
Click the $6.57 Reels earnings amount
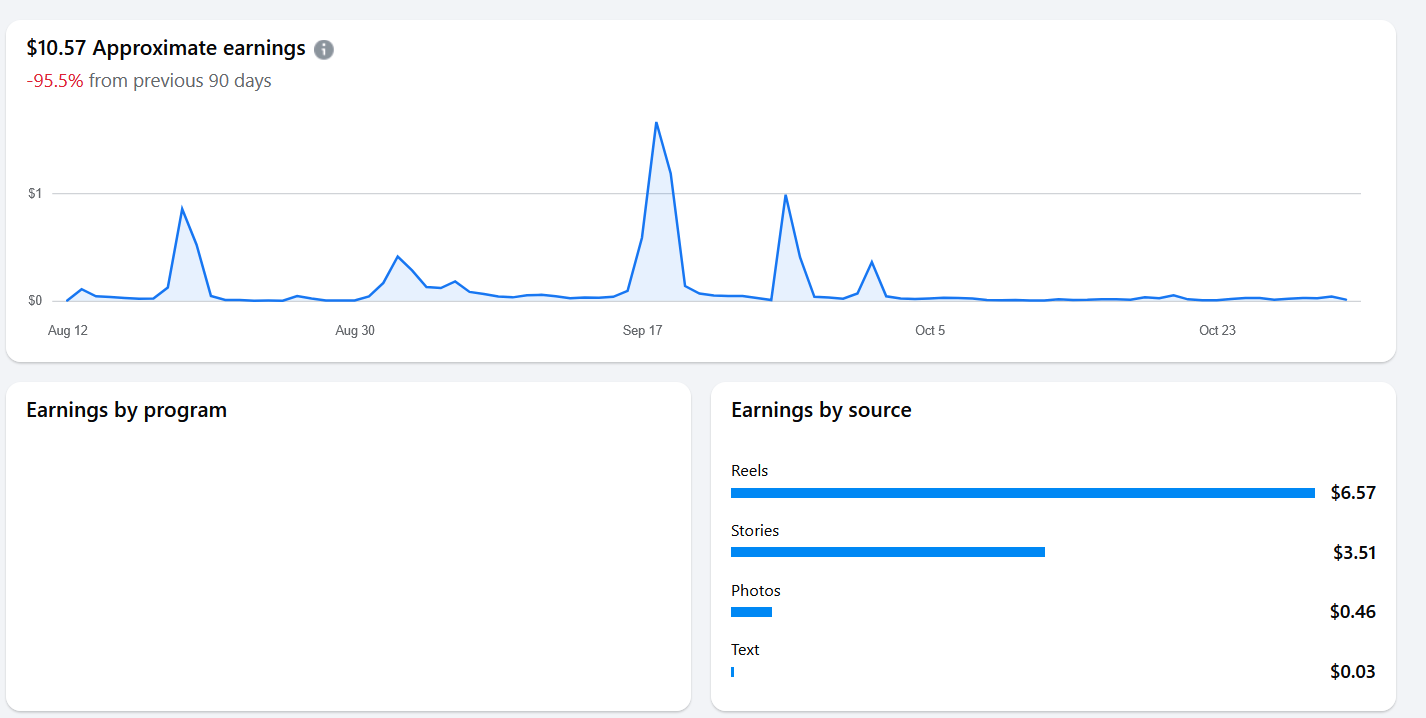tap(1353, 492)
